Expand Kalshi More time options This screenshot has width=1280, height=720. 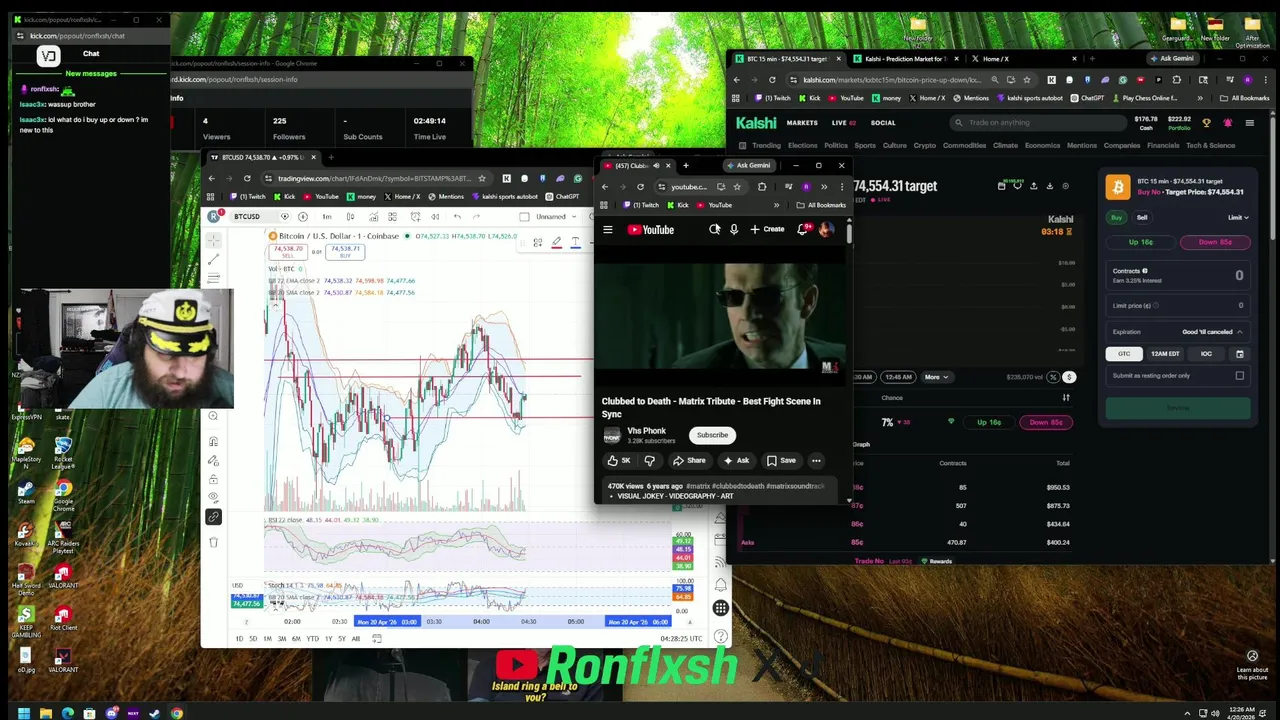[936, 377]
